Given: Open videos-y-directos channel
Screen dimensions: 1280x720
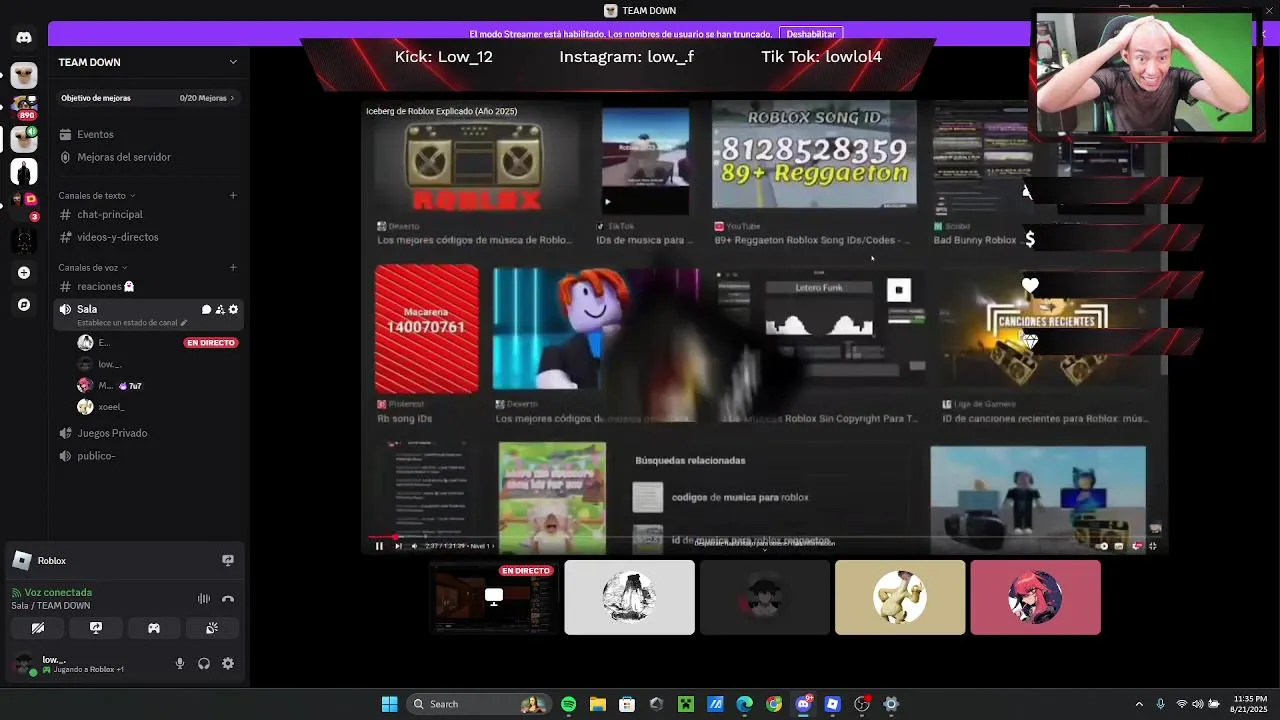Looking at the screenshot, I should point(150,237).
